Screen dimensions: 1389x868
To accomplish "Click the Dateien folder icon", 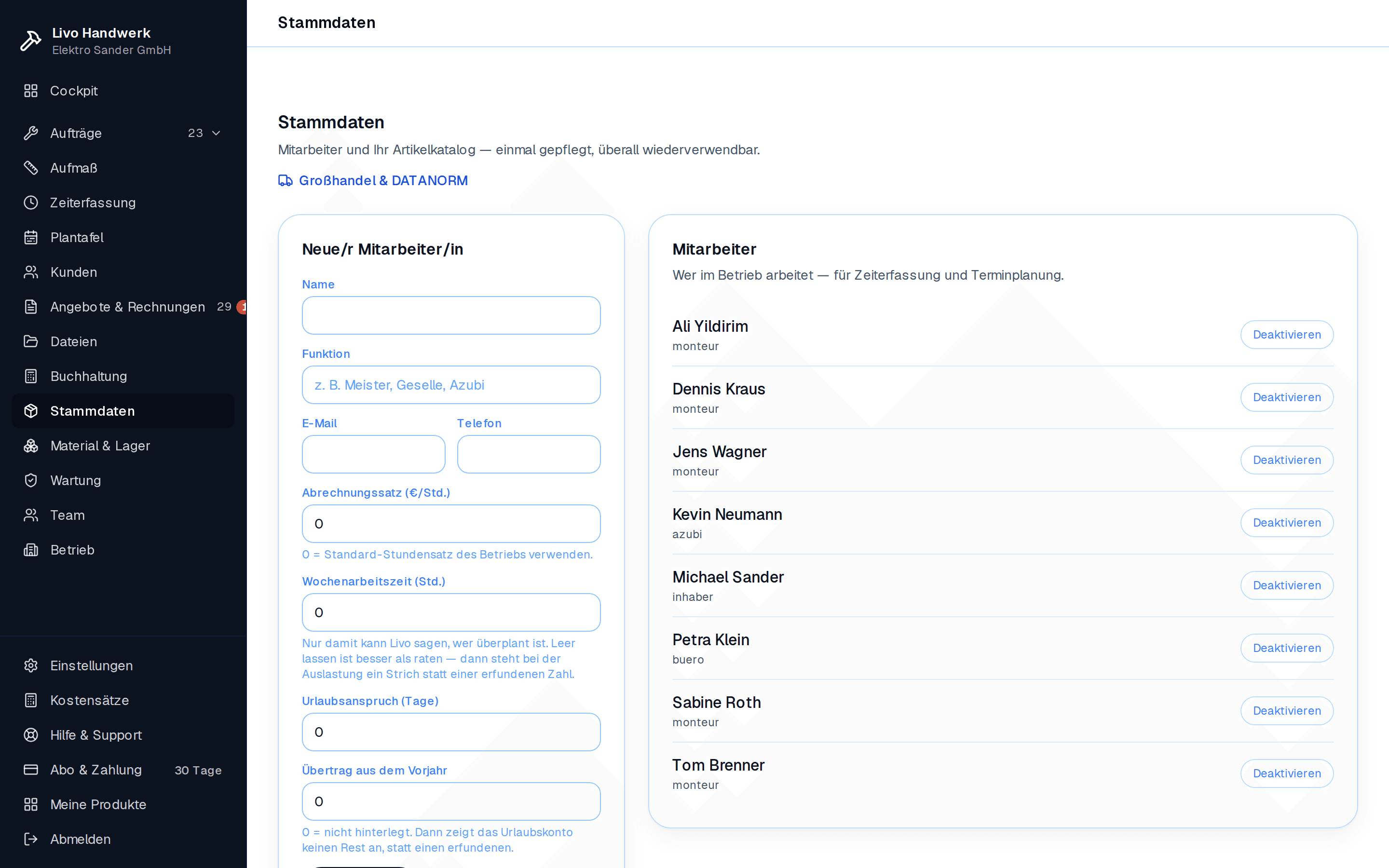I will (31, 341).
